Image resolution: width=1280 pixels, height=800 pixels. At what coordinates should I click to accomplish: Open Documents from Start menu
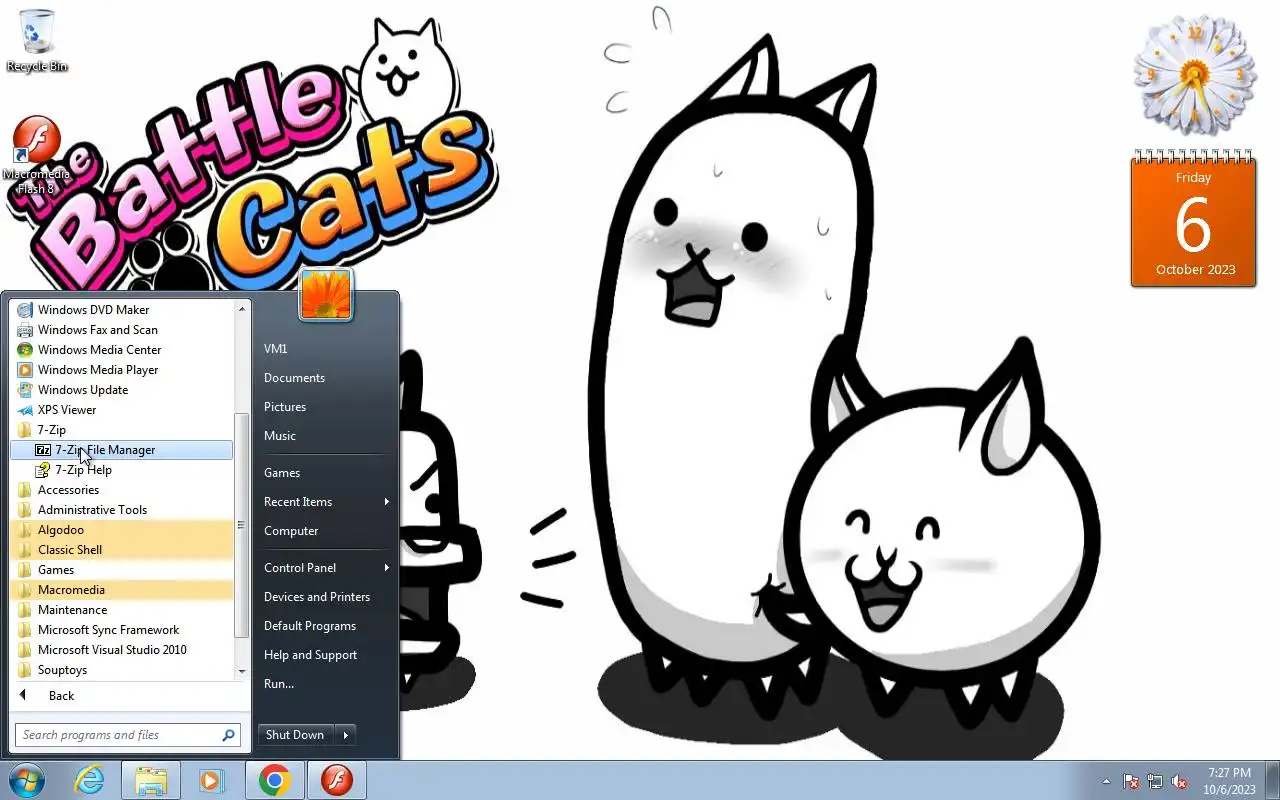click(x=326, y=378)
